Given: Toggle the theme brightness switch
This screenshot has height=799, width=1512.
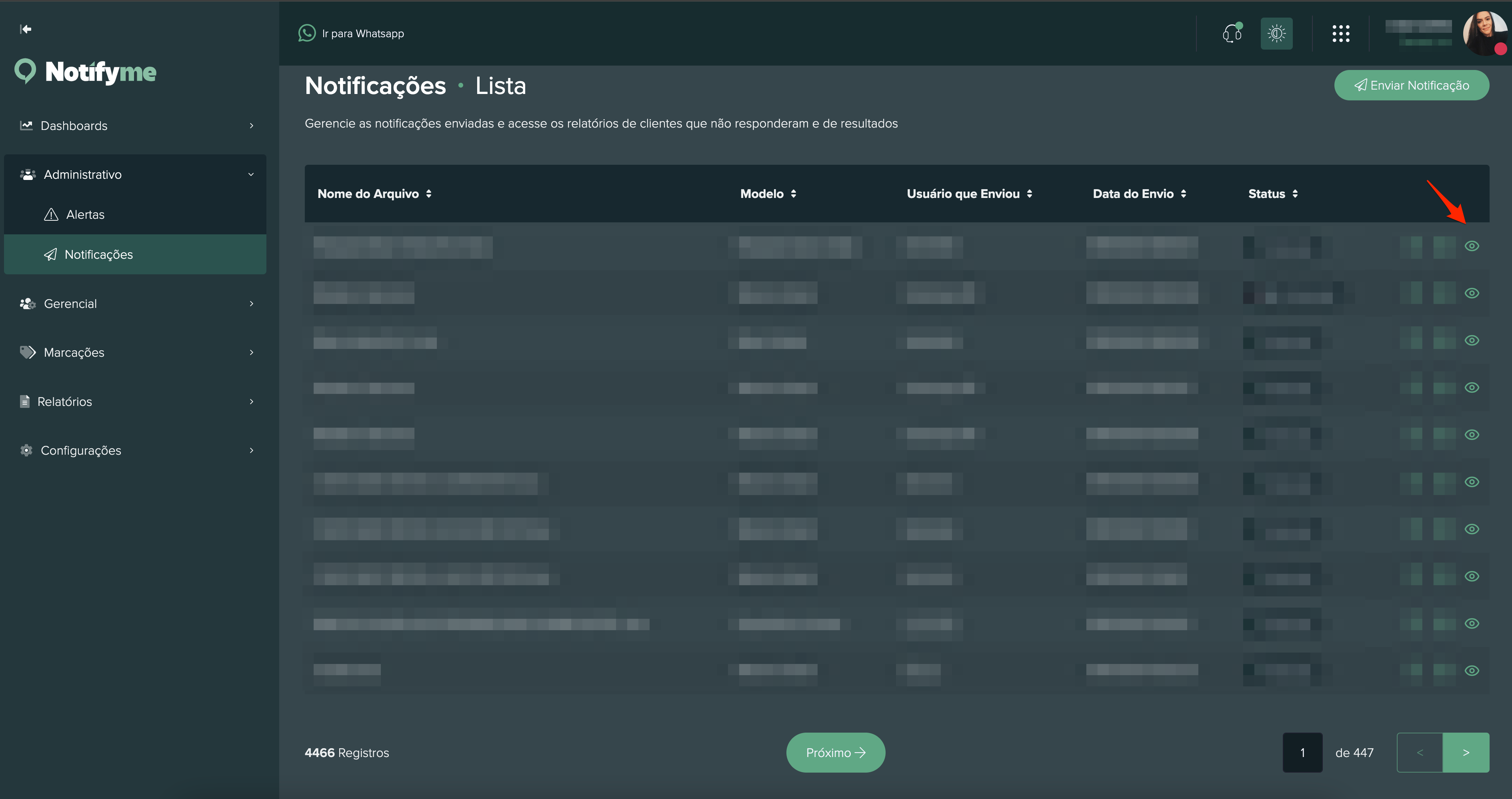Looking at the screenshot, I should click(x=1277, y=34).
